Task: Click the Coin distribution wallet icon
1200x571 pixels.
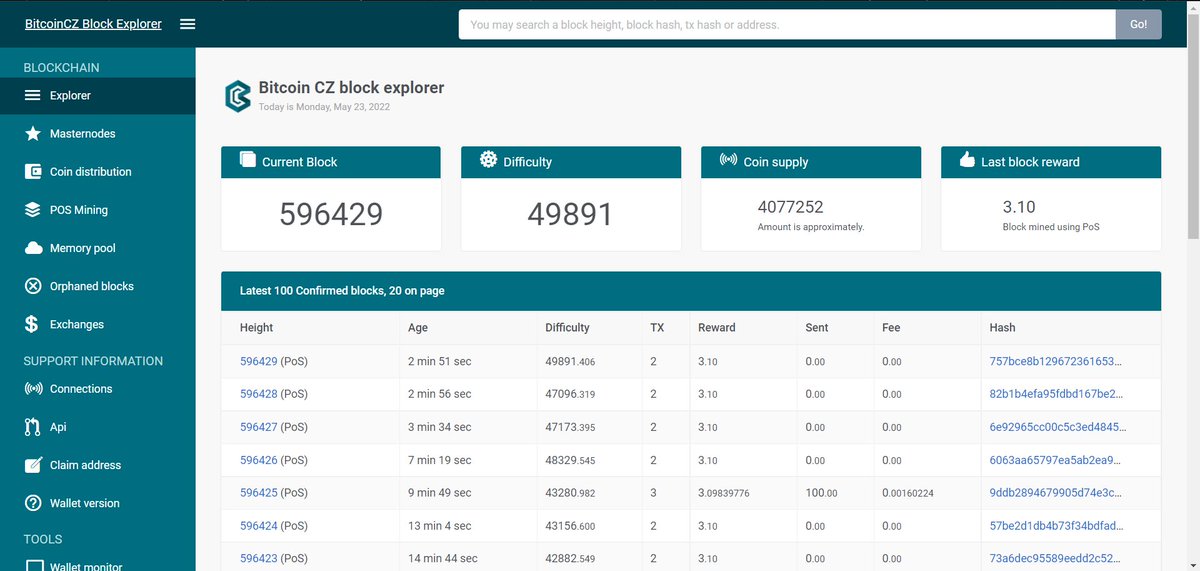Action: point(33,172)
